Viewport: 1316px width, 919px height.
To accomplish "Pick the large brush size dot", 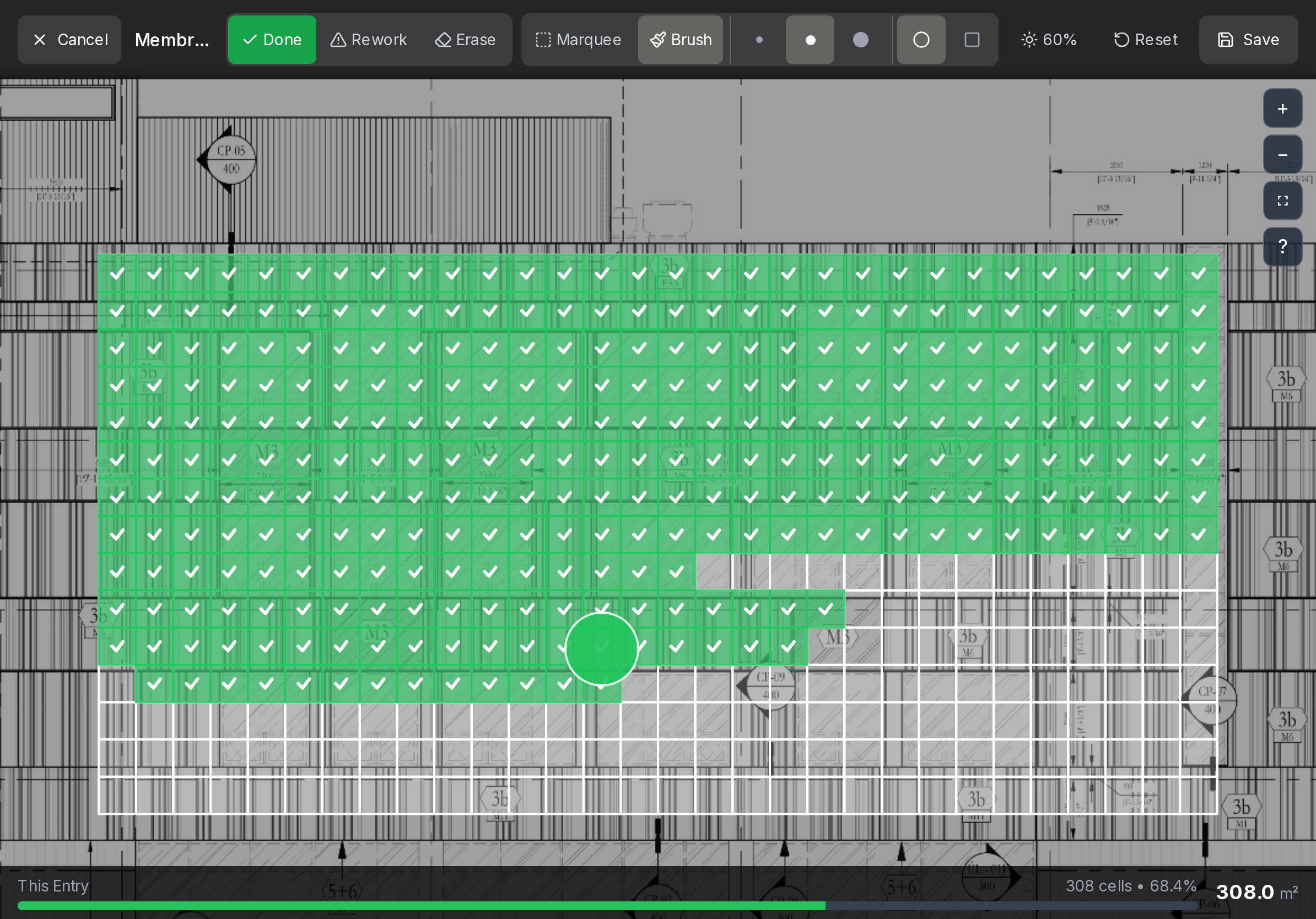I will tap(860, 40).
